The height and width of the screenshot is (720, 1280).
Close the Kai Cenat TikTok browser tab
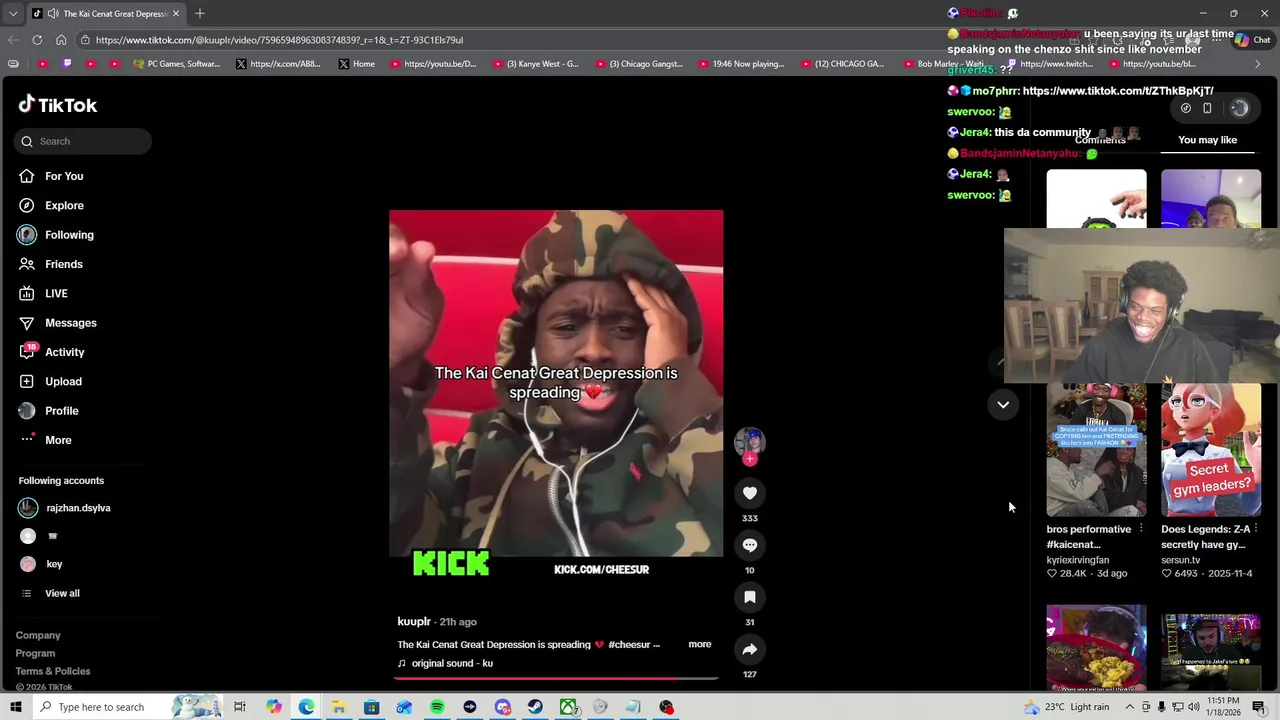point(176,14)
